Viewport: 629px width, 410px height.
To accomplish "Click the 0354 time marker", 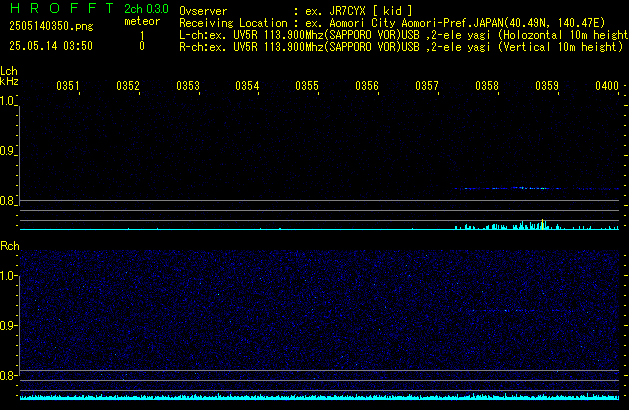I will [247, 86].
